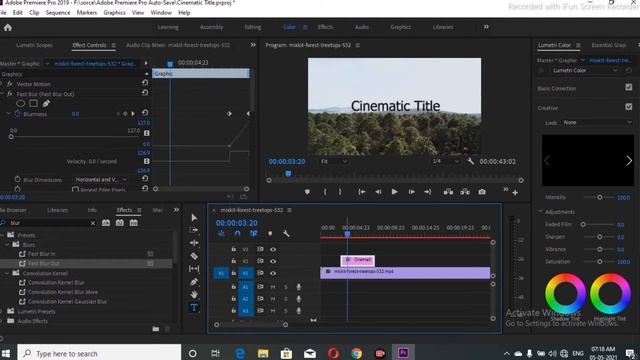Add marker in the timeline panel
640x360 pixels.
(x=270, y=233)
